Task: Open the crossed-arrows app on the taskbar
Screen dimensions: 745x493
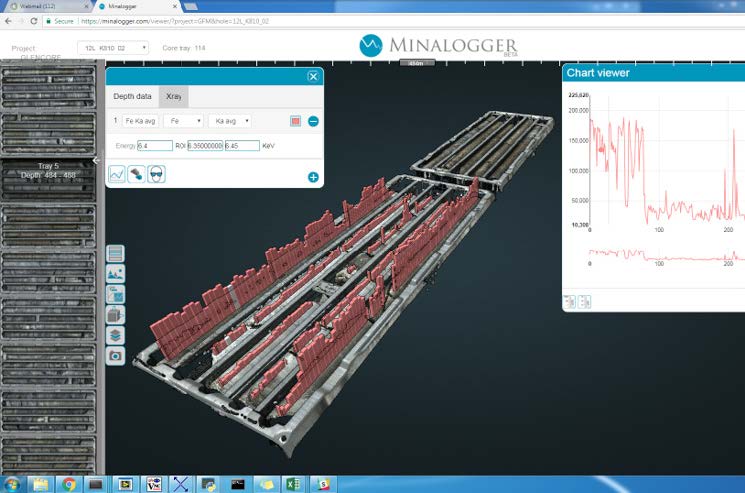Action: coord(181,484)
